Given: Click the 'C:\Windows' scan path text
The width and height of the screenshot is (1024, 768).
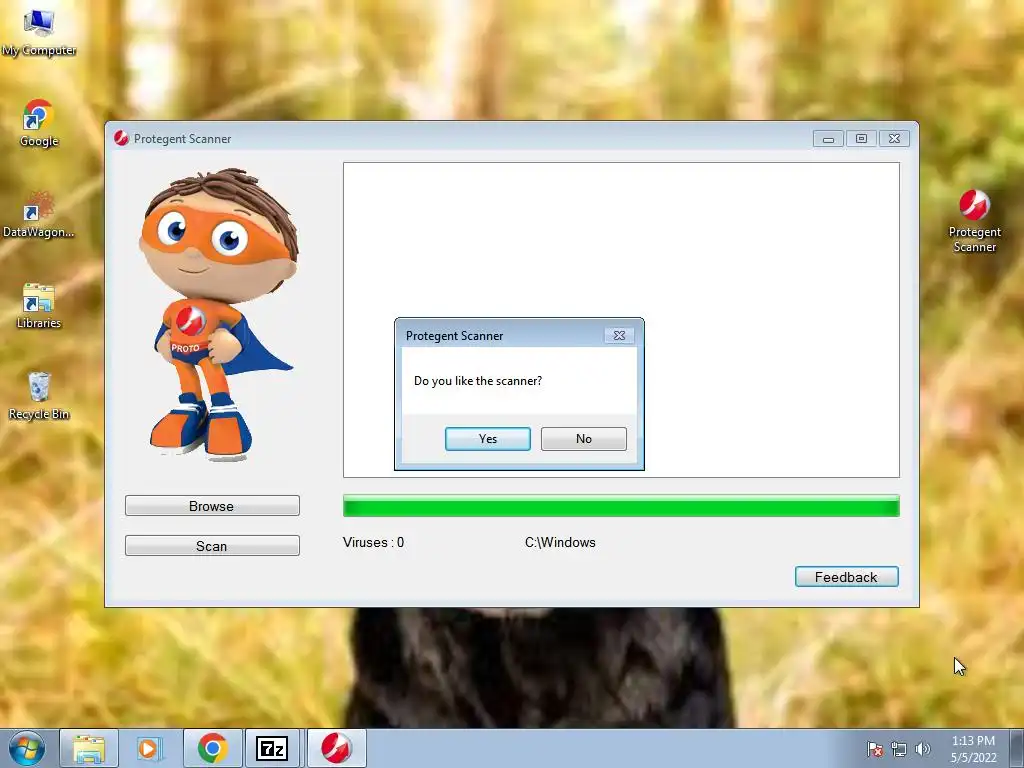Looking at the screenshot, I should (x=560, y=543).
